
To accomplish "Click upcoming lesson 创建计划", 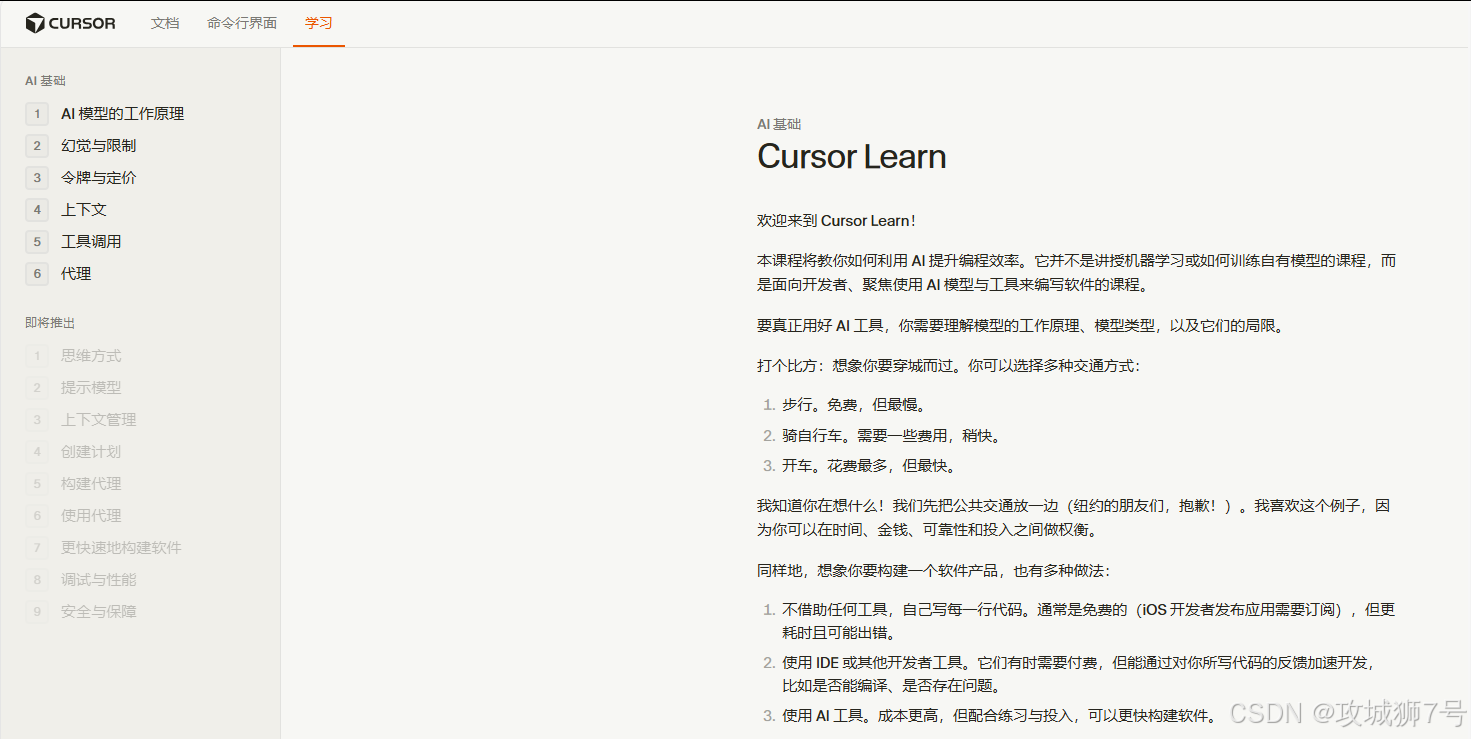I will 91,452.
